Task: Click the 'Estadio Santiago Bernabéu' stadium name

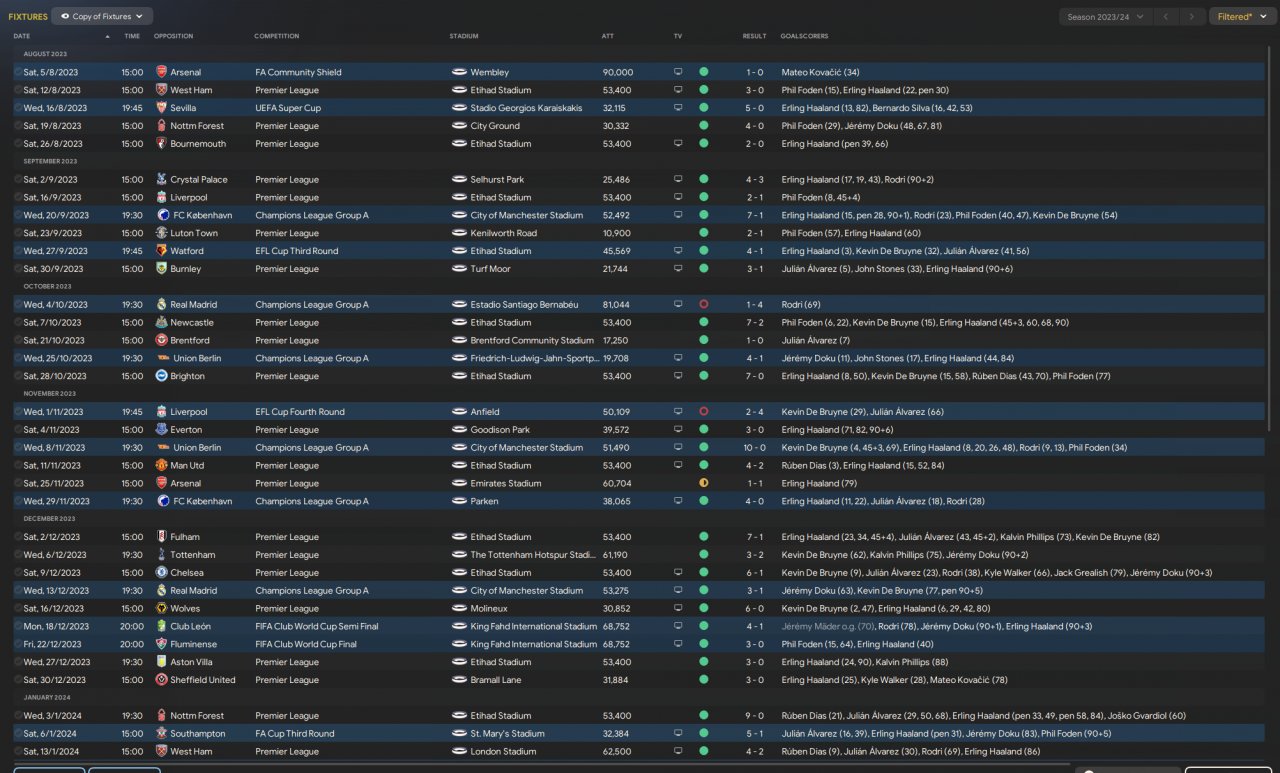Action: [524, 305]
